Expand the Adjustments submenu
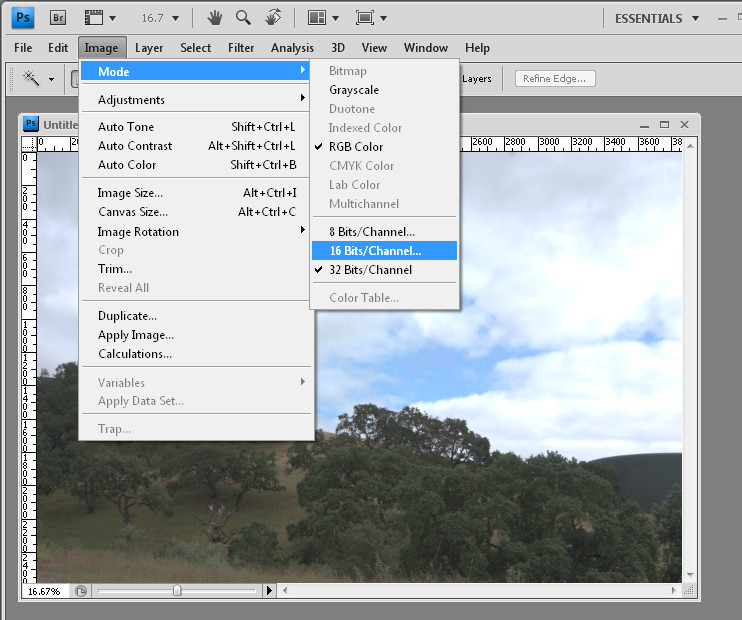This screenshot has height=620, width=742. 194,99
